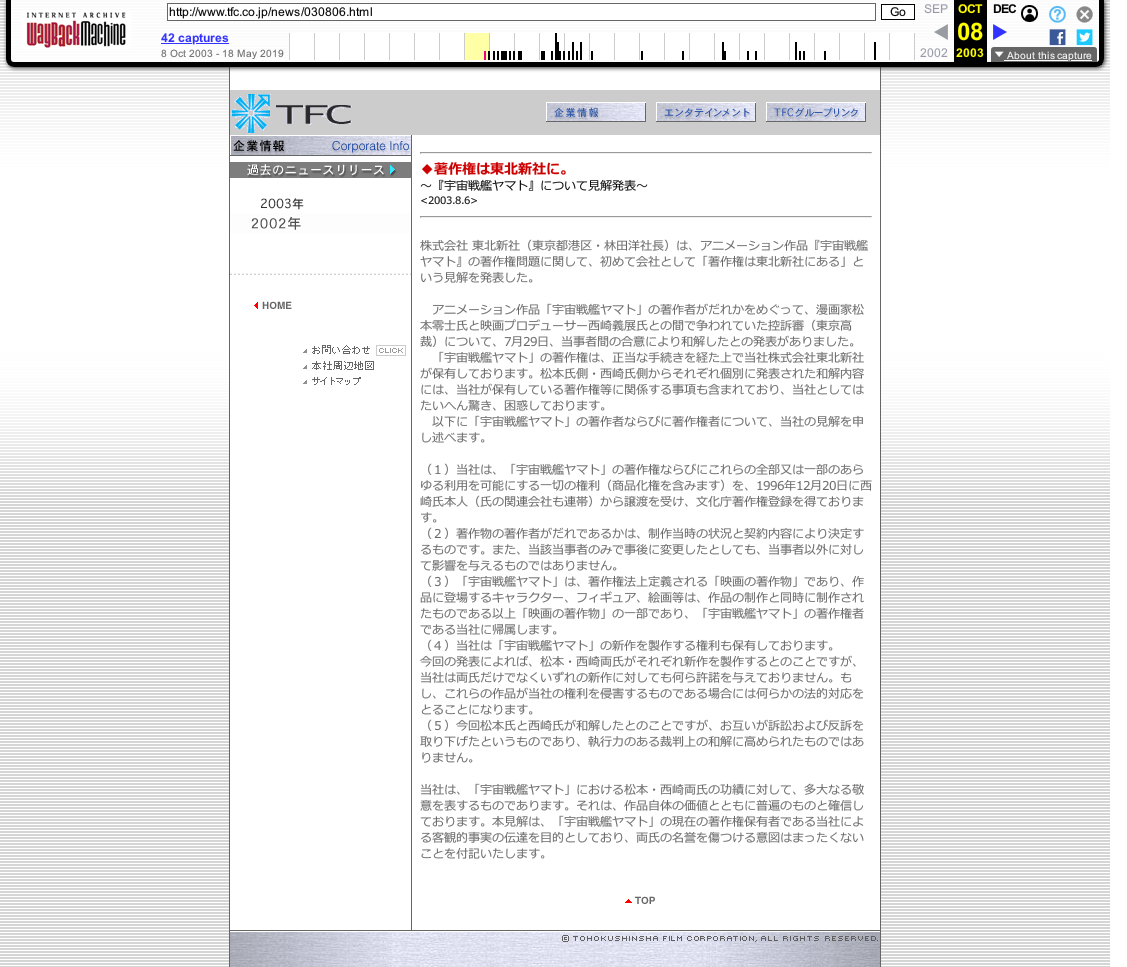Click the CLICK badge beside お問い合わせ

(391, 351)
